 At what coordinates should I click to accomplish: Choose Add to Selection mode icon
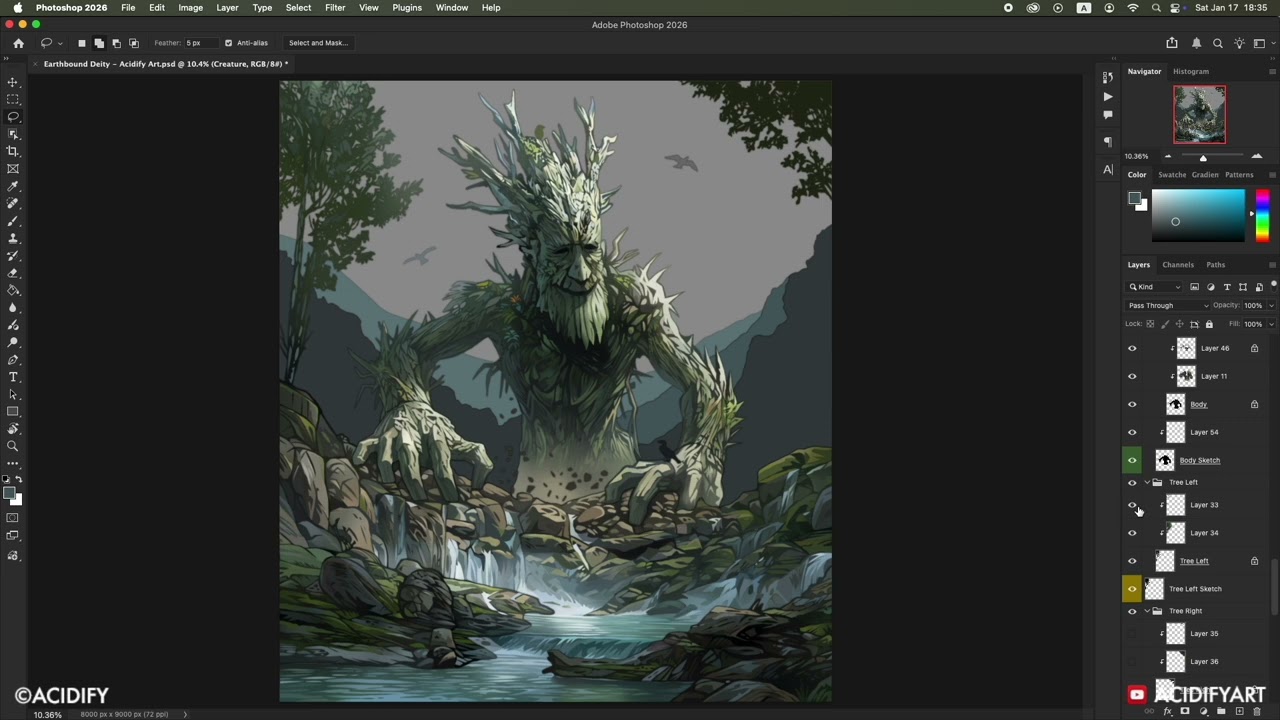point(99,43)
